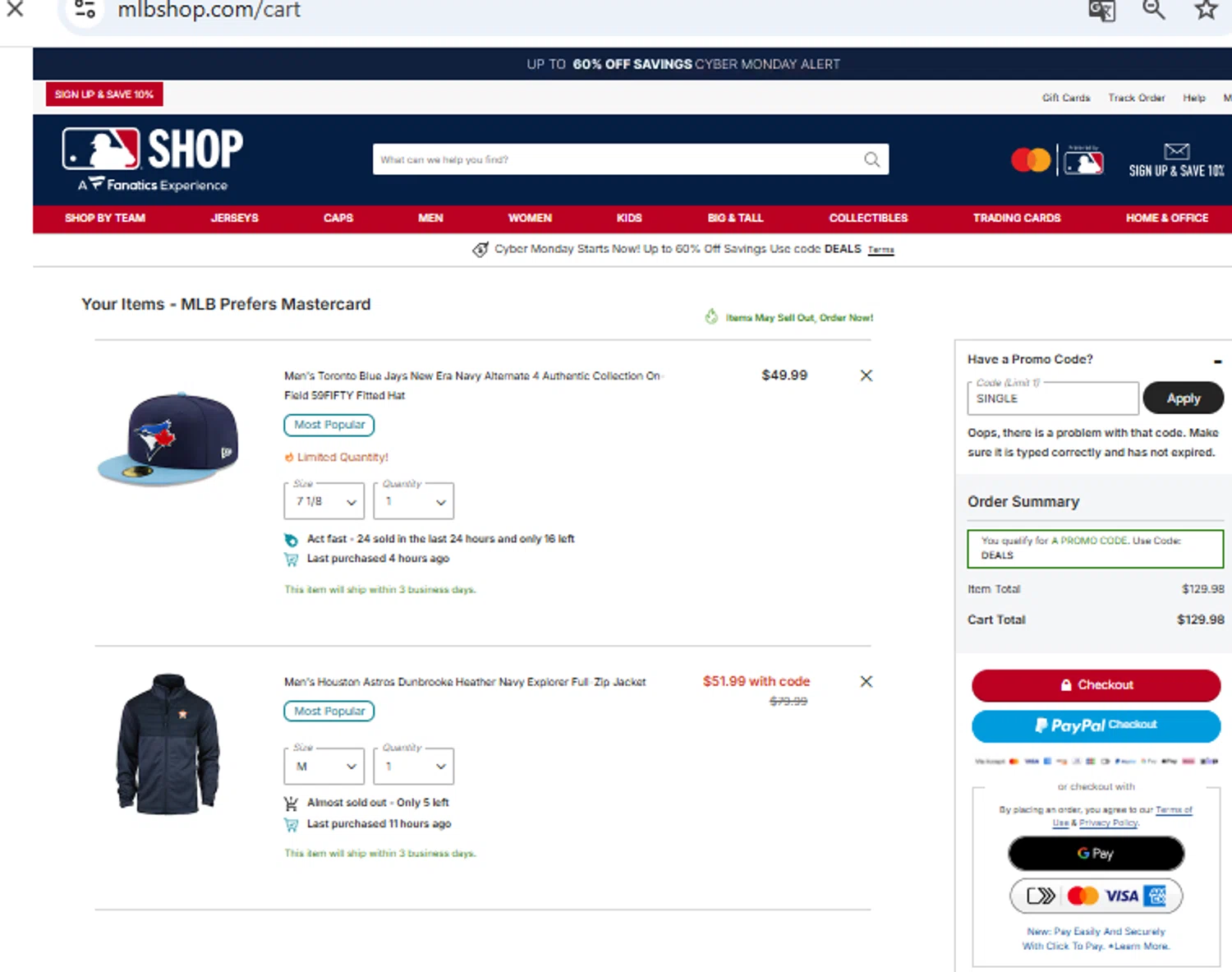Image resolution: width=1232 pixels, height=972 pixels.
Task: Open the Big & Tall menu
Action: 735,218
